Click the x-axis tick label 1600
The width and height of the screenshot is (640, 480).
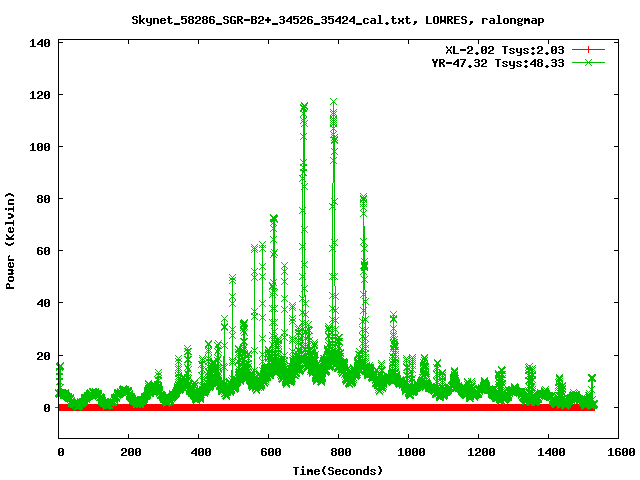[621, 452]
